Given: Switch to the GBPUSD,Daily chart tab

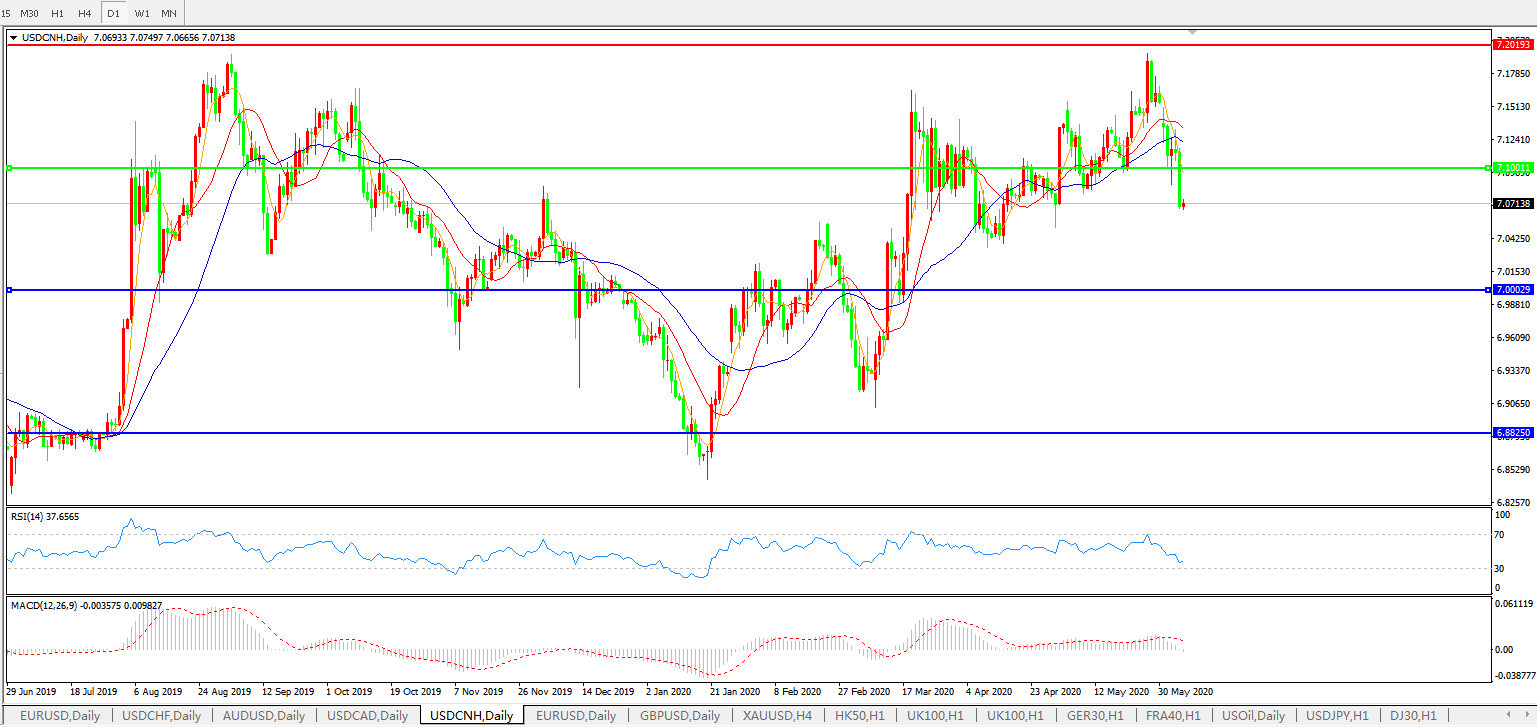Looking at the screenshot, I should pyautogui.click(x=680, y=716).
